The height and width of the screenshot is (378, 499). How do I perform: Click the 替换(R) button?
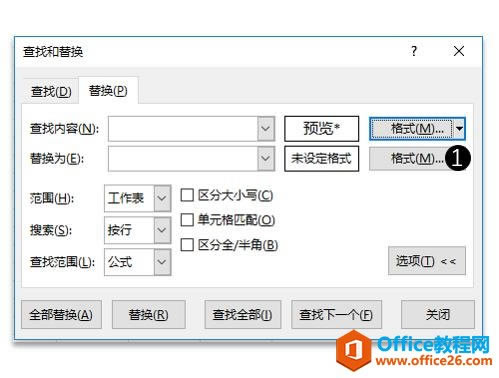(149, 315)
